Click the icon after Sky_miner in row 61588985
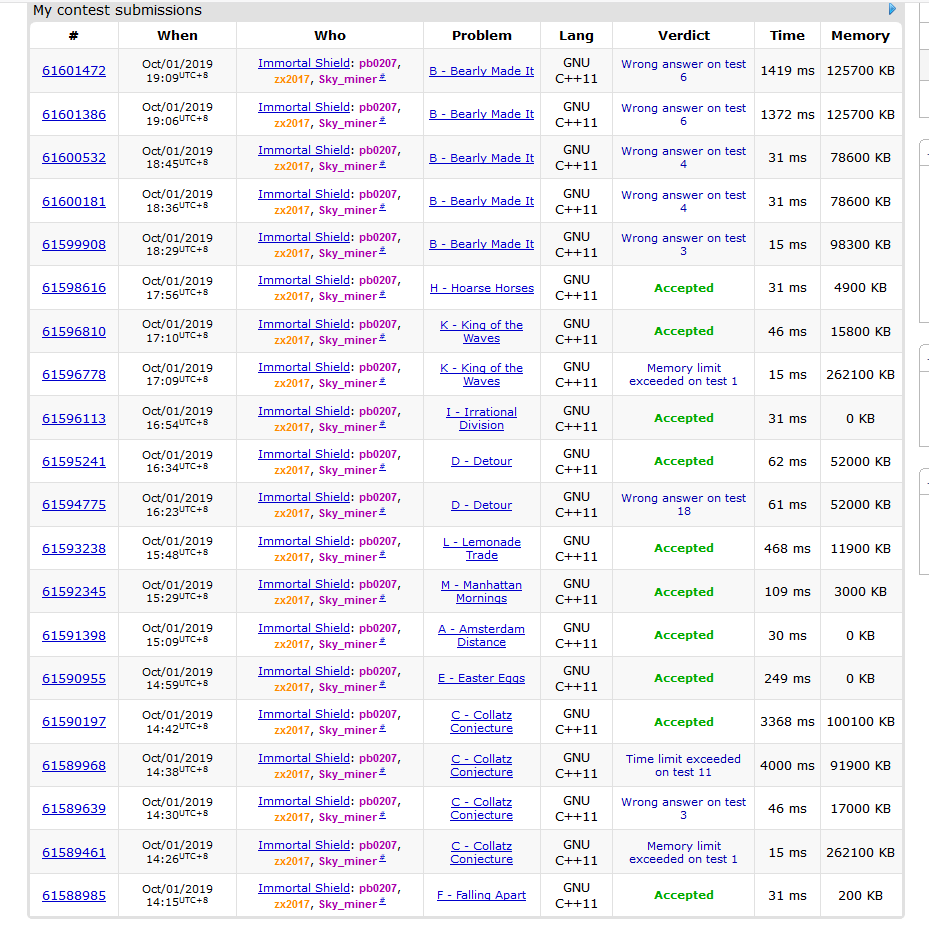The image size is (929, 952). click(383, 902)
